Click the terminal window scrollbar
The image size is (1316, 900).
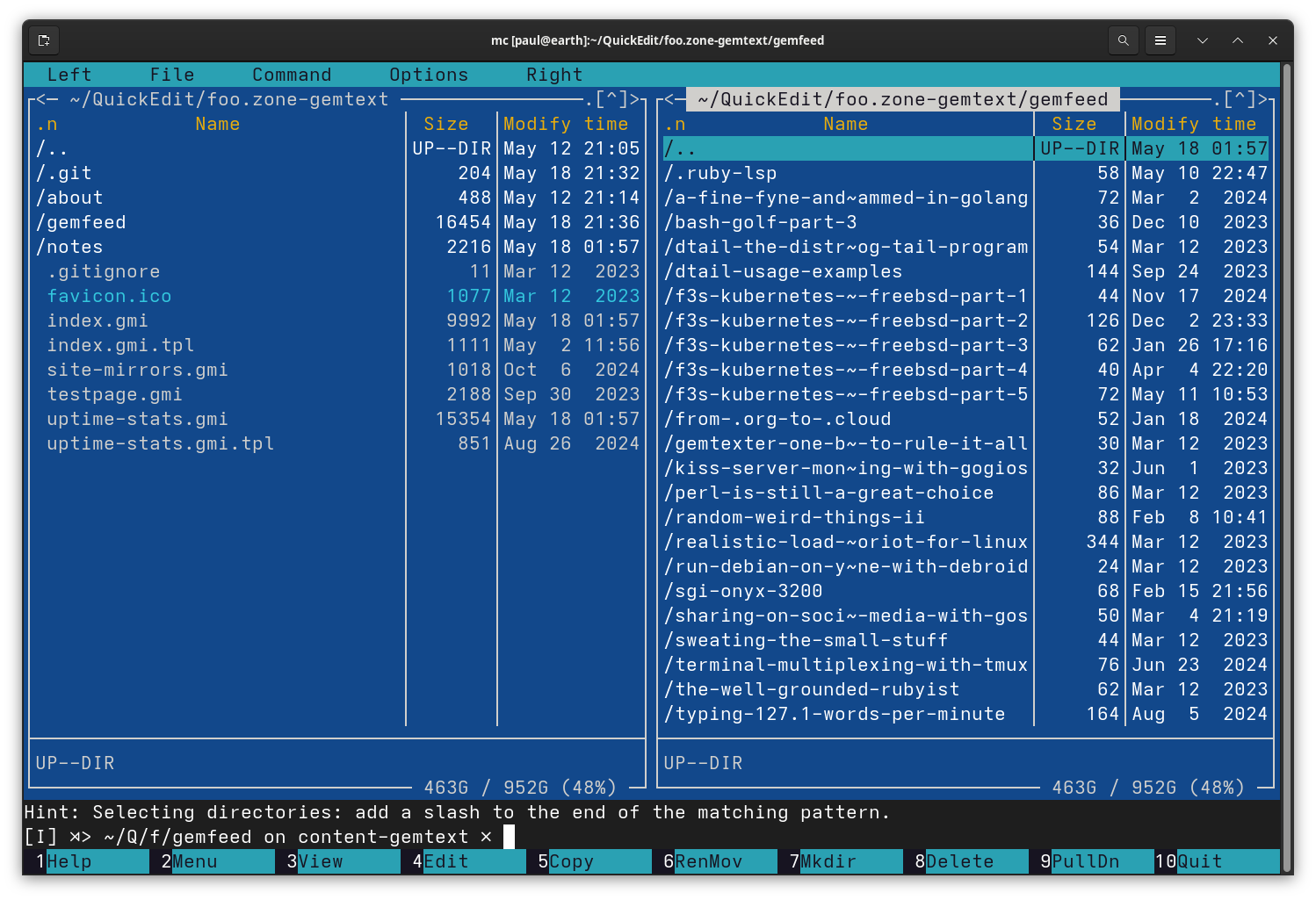click(x=1287, y=469)
